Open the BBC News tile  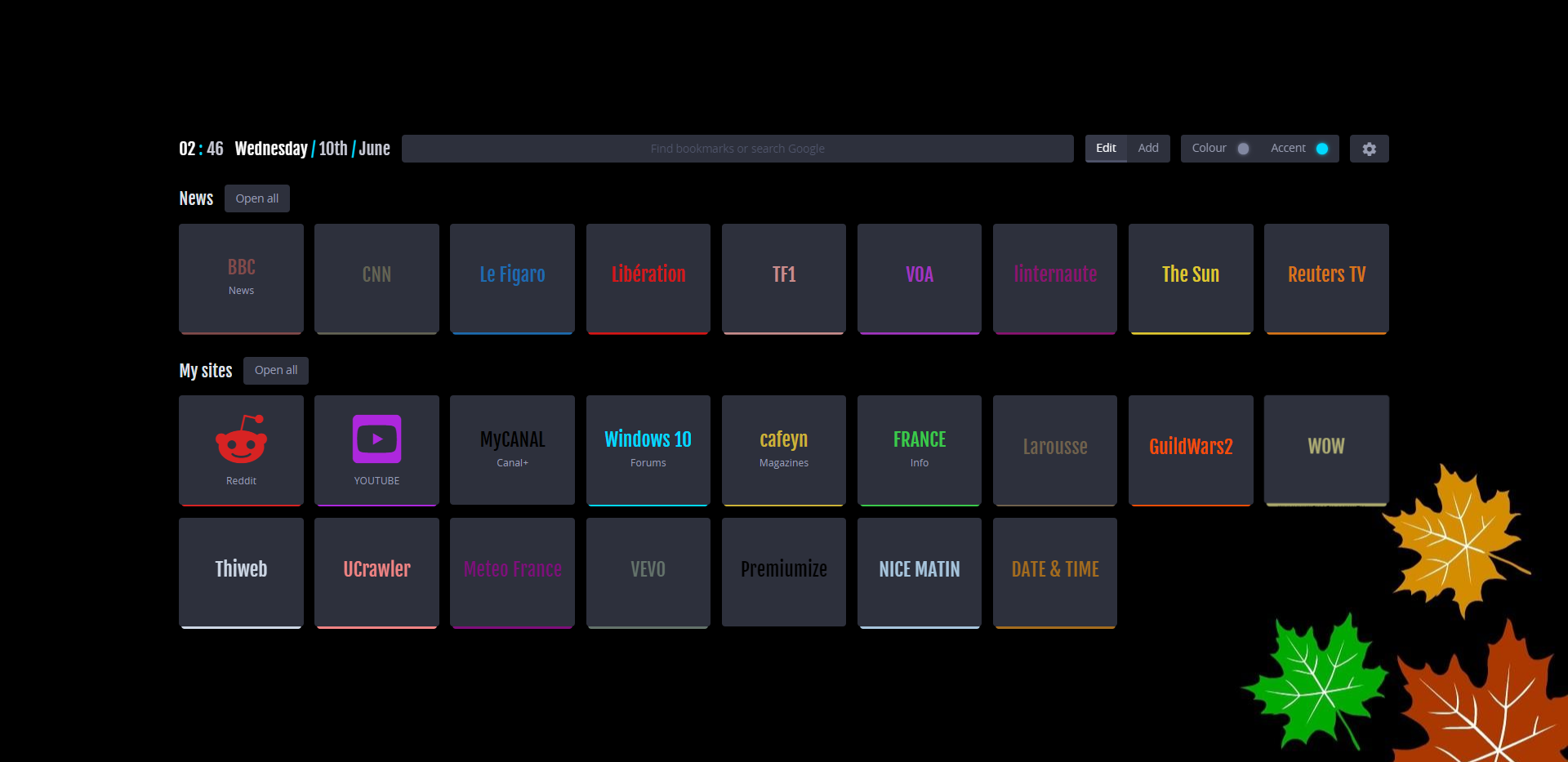[x=241, y=279]
